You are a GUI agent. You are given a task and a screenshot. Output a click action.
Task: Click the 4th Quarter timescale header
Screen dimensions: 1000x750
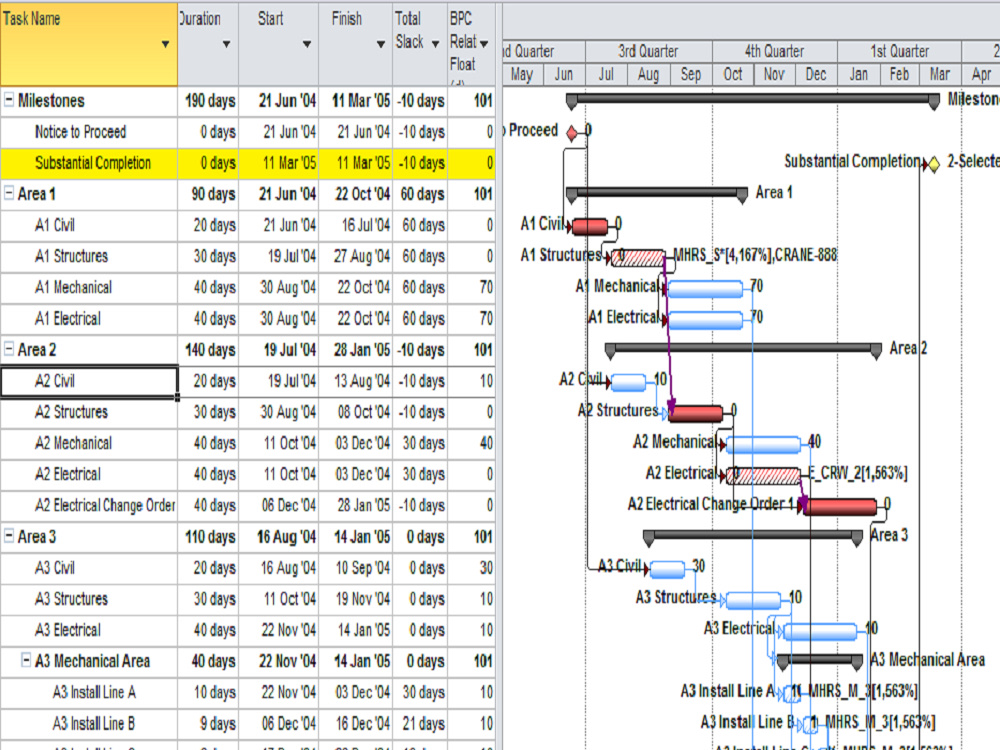pos(774,51)
